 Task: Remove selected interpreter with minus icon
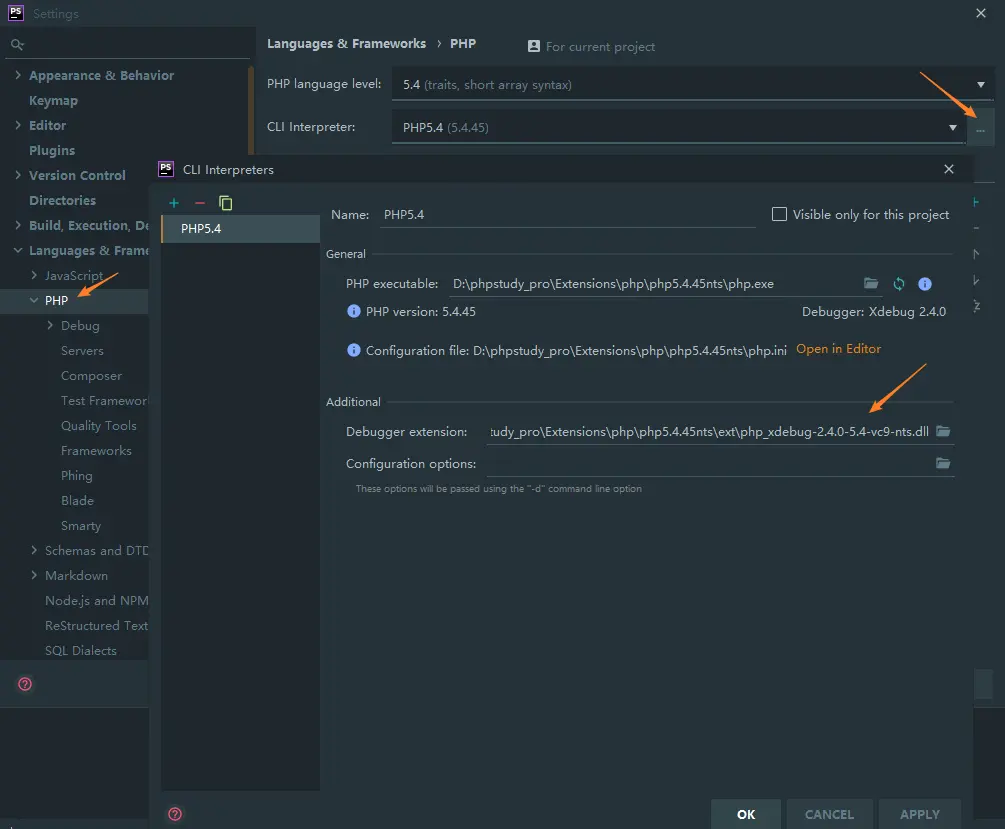(x=200, y=203)
